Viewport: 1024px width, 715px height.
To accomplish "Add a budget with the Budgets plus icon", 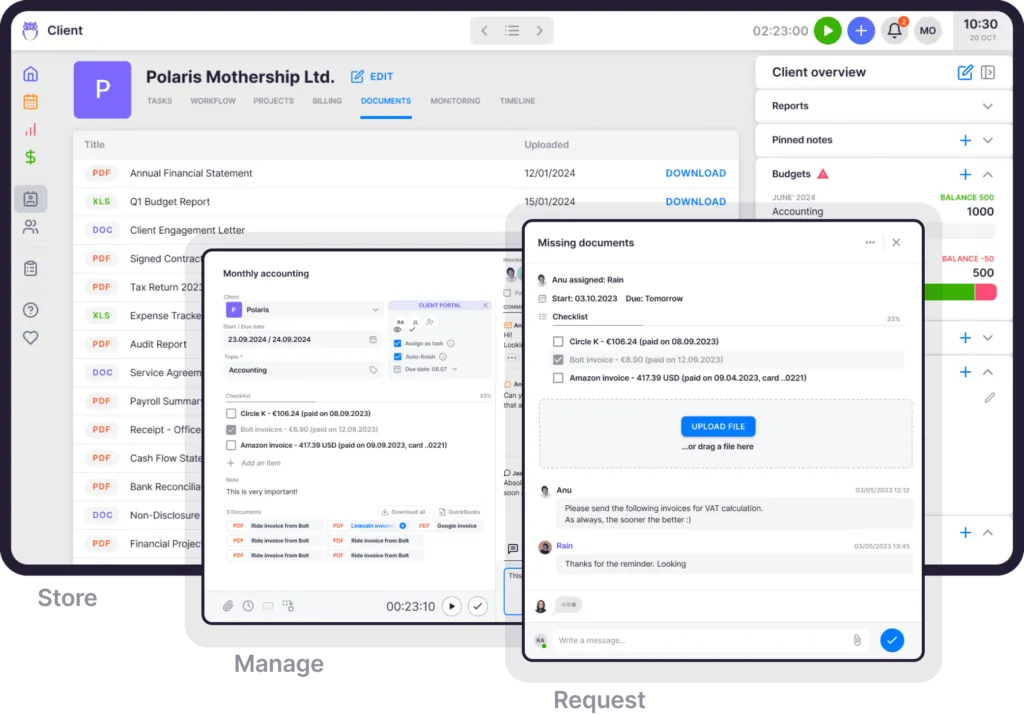I will pyautogui.click(x=965, y=174).
